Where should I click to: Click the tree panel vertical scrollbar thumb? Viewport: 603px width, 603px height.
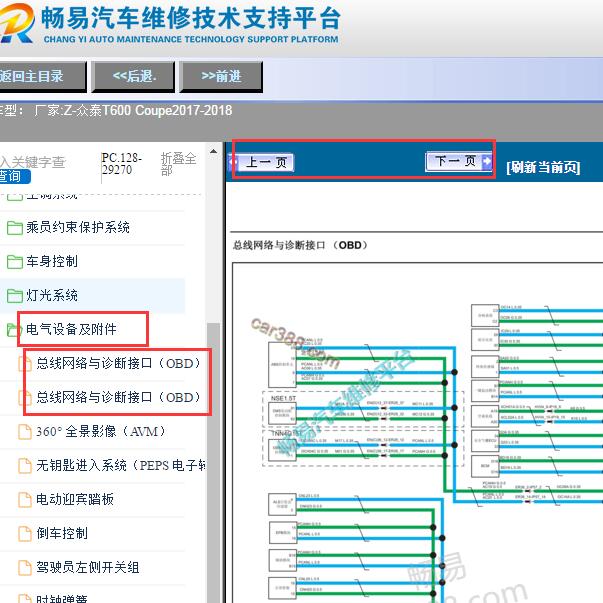coord(213,461)
